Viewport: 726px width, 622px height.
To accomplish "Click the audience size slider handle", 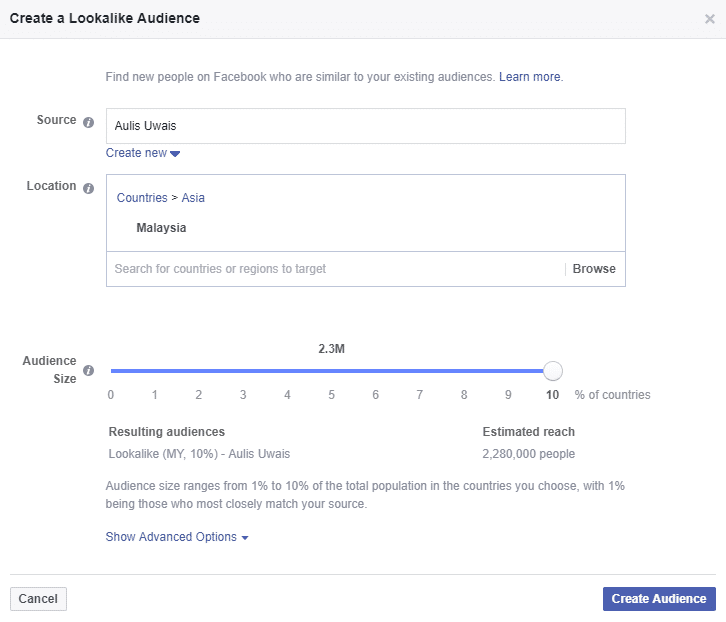I will click(552, 371).
